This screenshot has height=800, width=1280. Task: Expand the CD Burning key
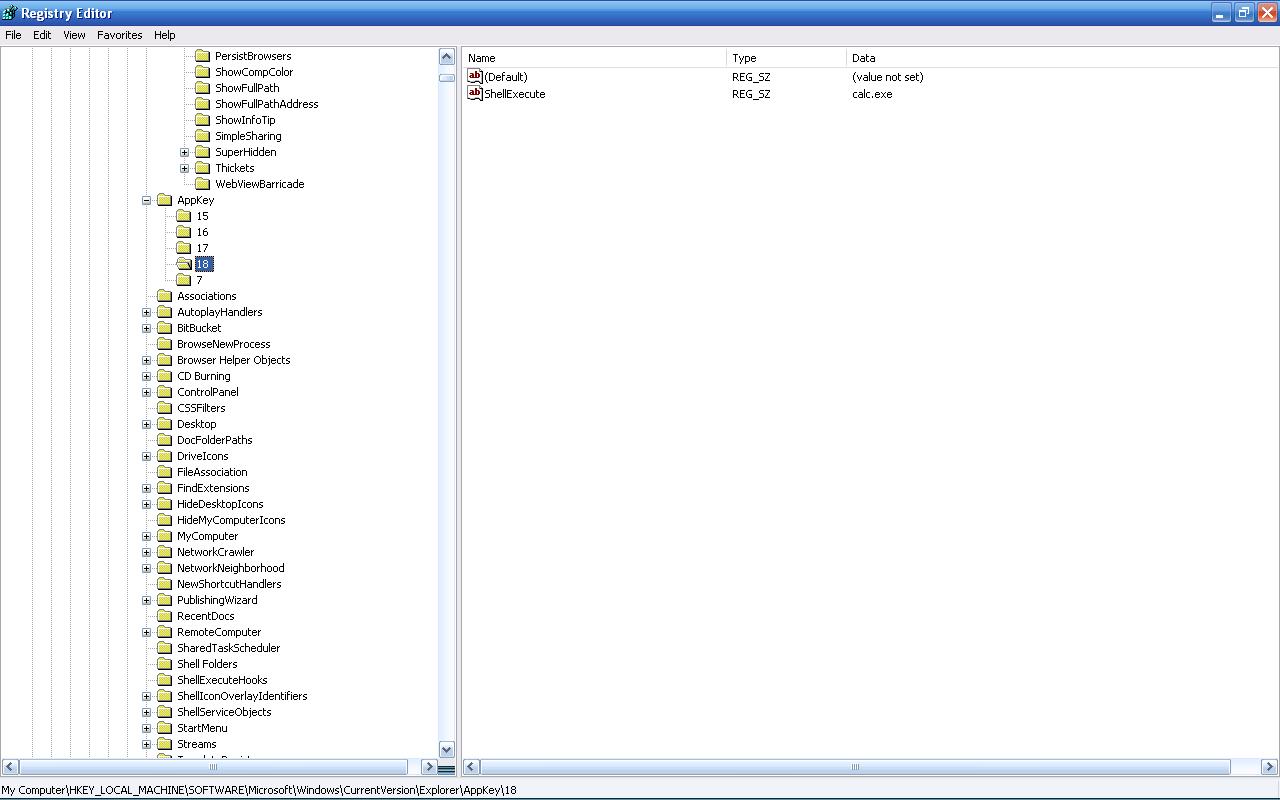pyautogui.click(x=147, y=376)
